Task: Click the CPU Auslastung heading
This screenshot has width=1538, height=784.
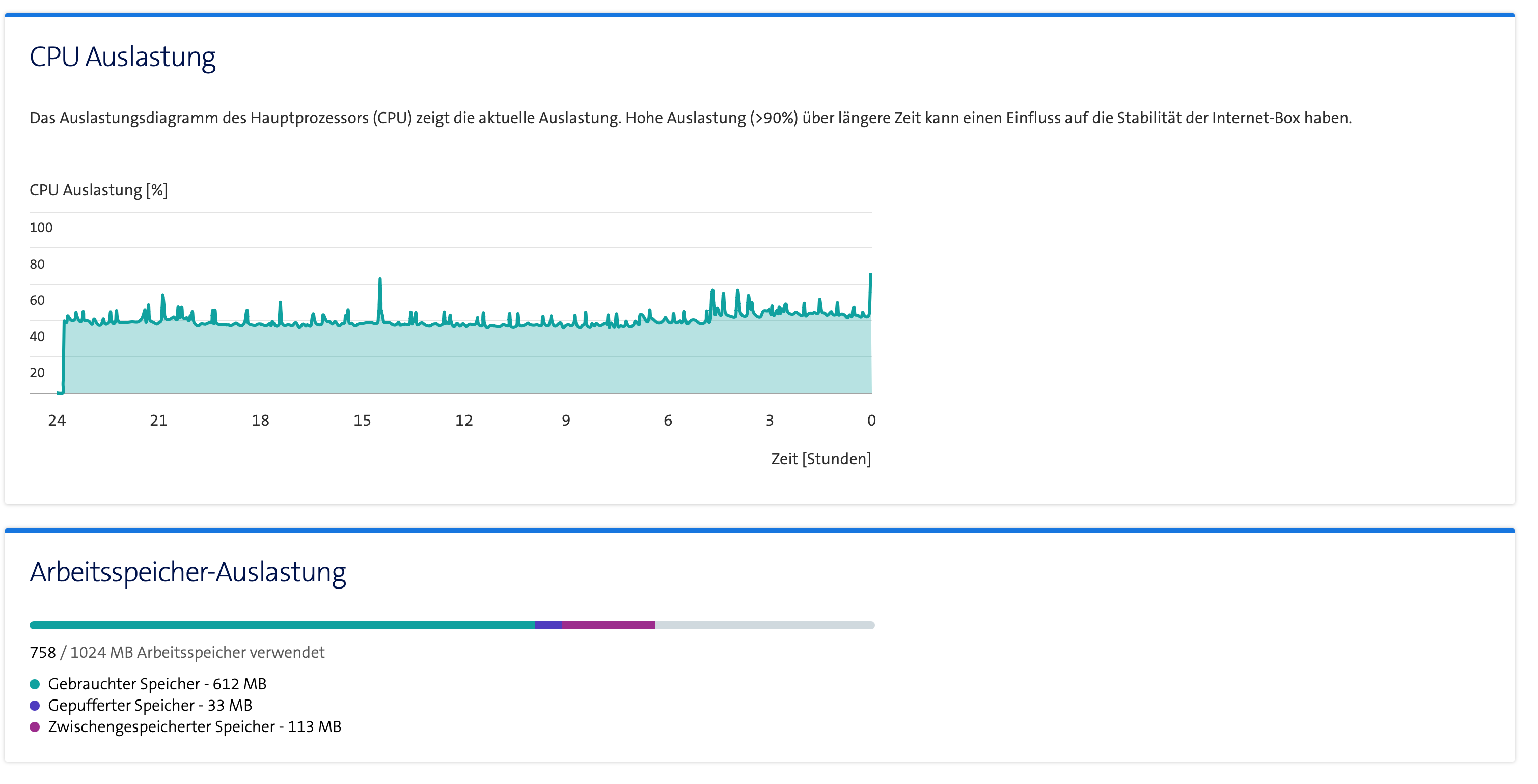Action: click(x=122, y=58)
